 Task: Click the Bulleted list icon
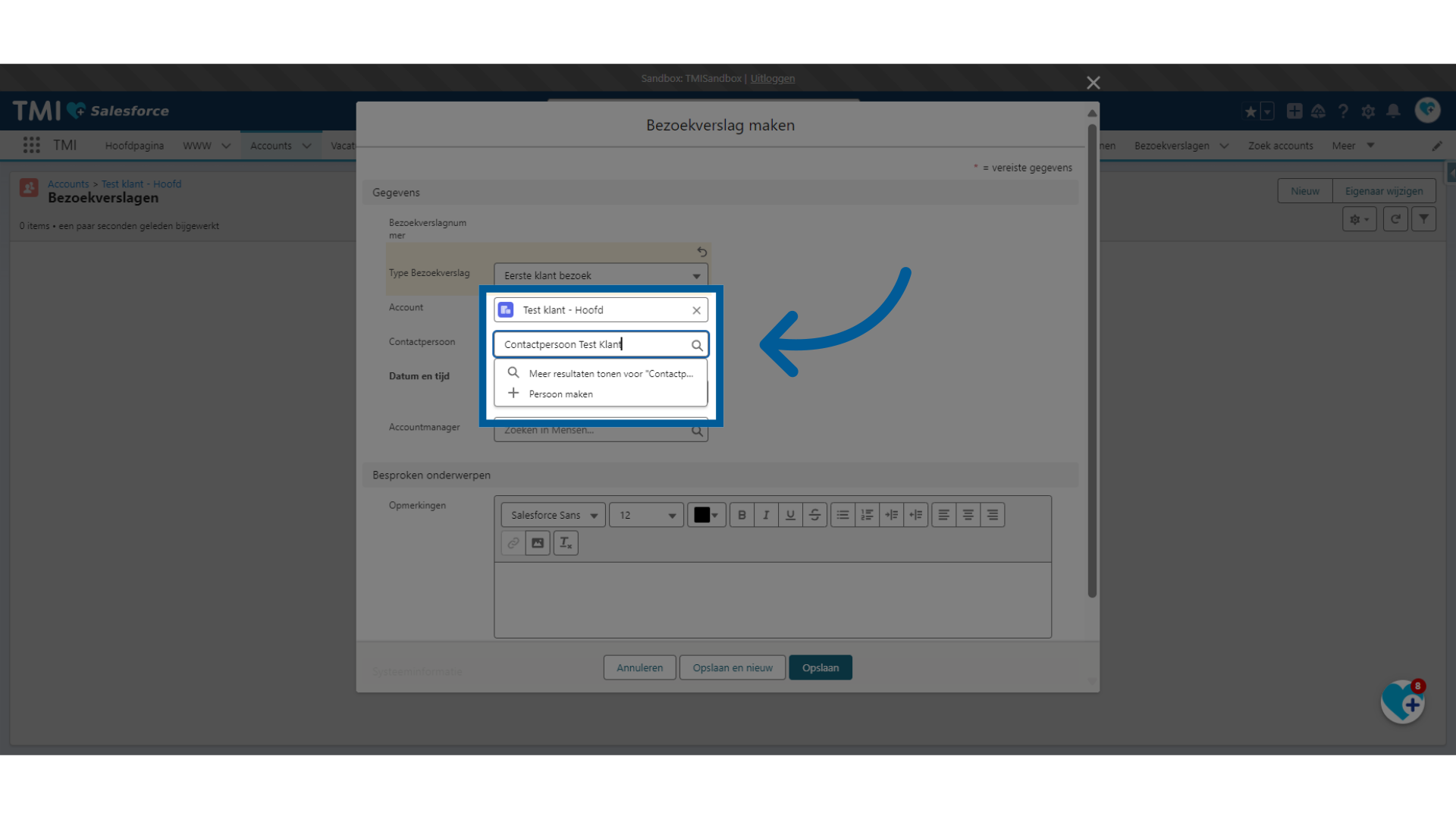pos(842,514)
